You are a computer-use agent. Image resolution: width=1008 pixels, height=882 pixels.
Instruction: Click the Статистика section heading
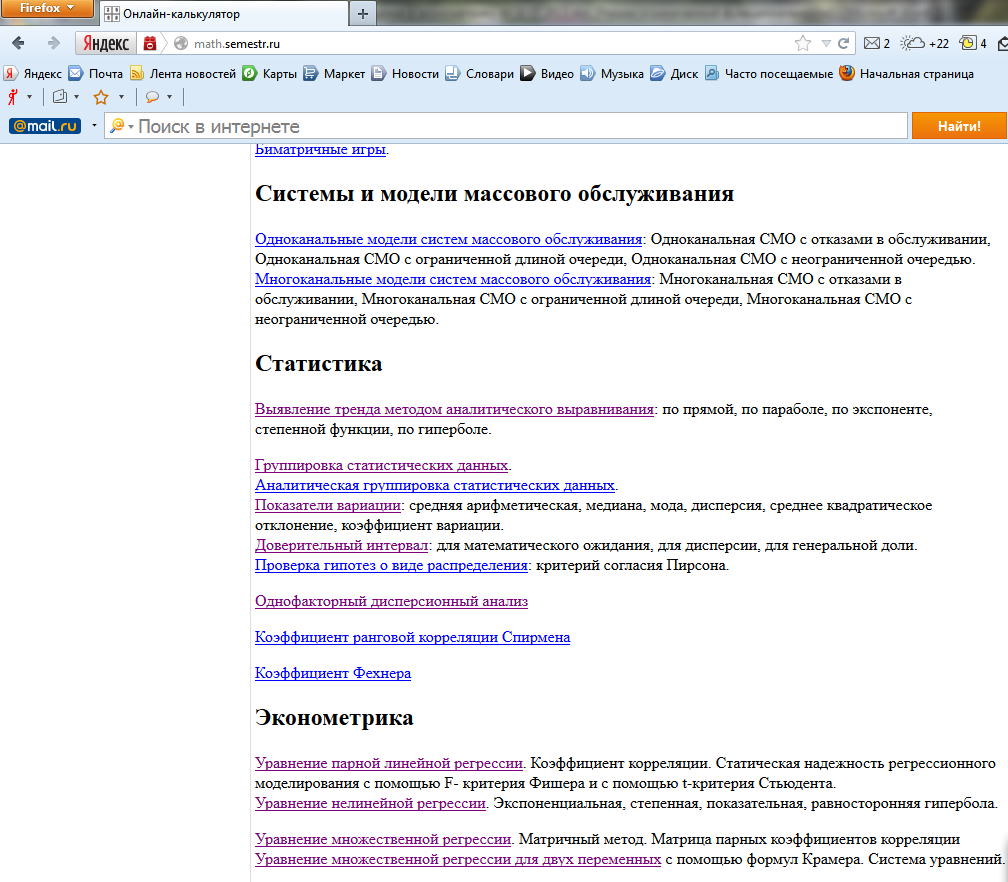[x=319, y=364]
